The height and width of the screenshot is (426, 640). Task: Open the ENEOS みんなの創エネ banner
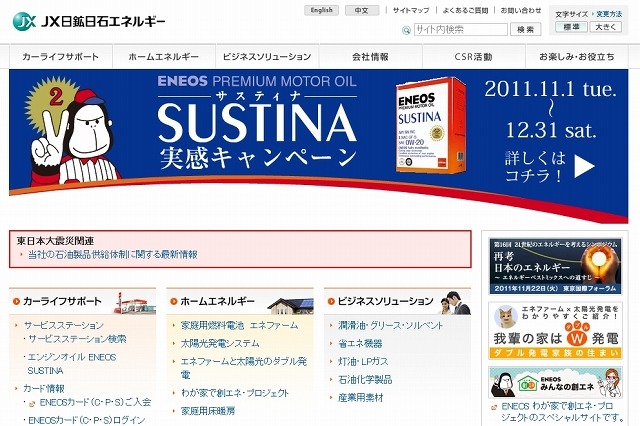(x=555, y=382)
